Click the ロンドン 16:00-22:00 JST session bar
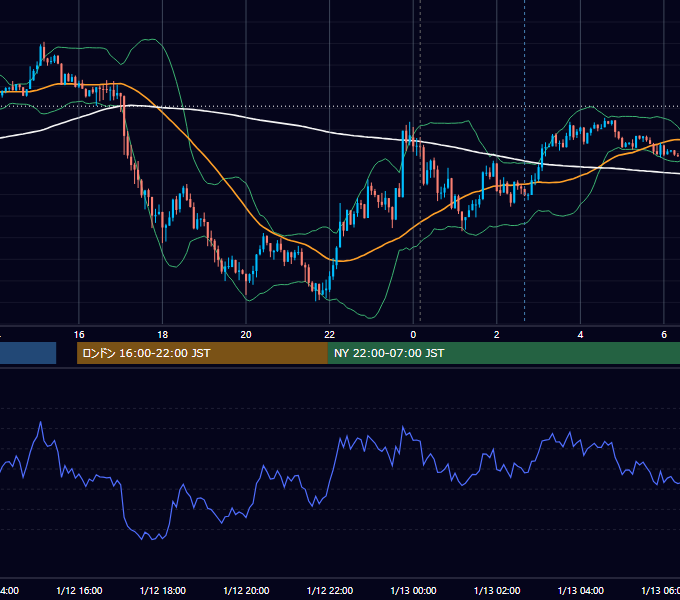 click(x=202, y=353)
